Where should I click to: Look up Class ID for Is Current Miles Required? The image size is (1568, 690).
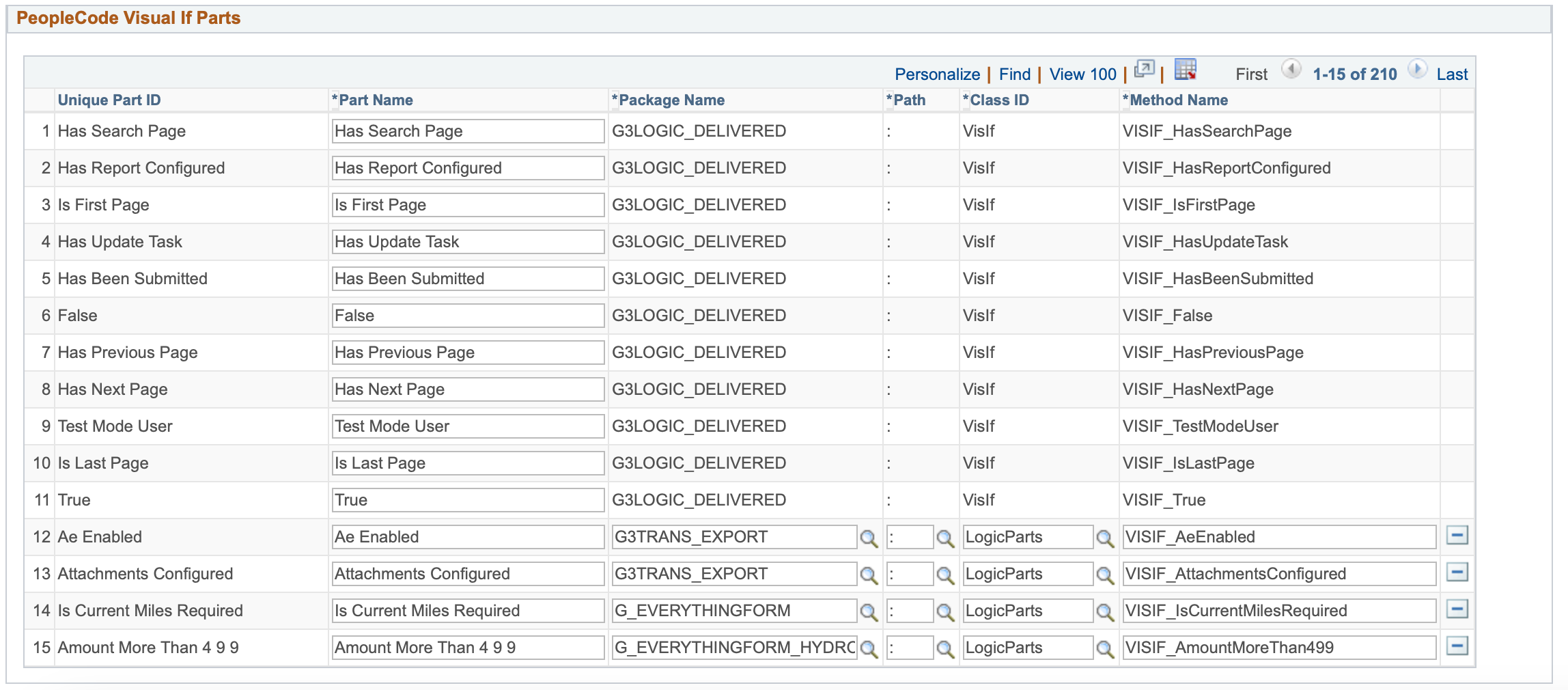pos(1105,612)
